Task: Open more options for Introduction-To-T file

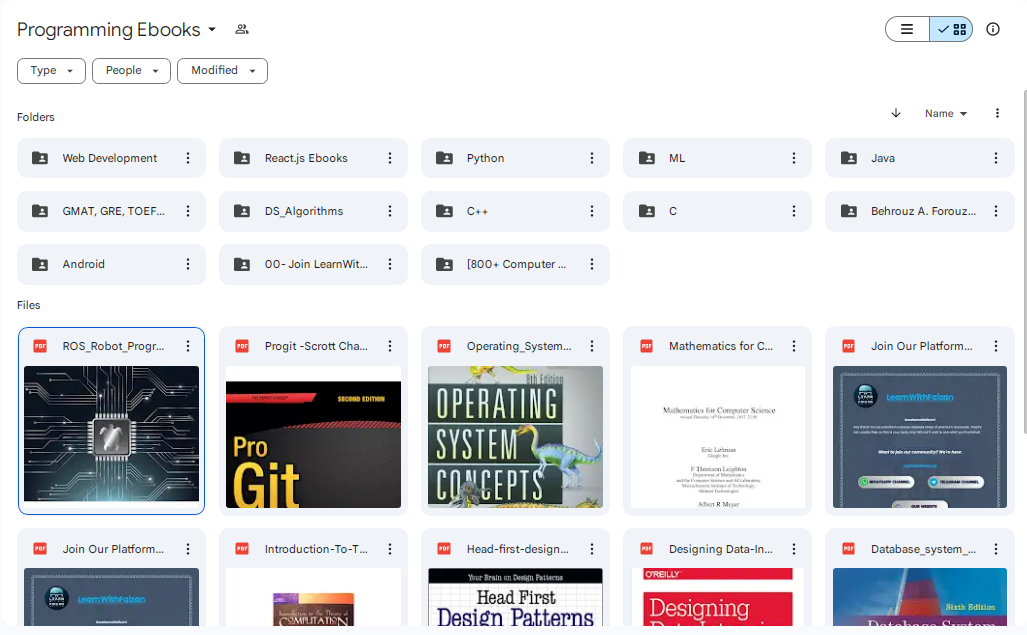Action: 390,549
